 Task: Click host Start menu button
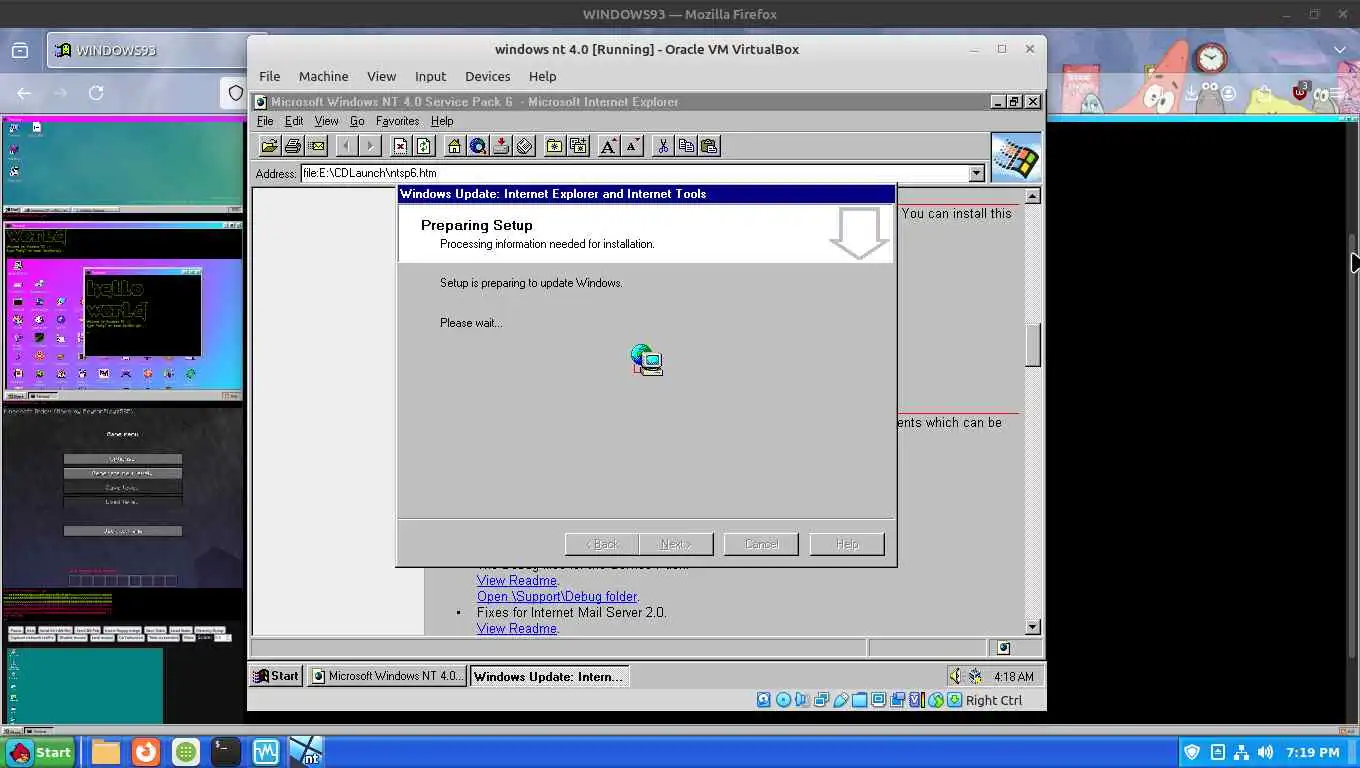click(x=41, y=752)
